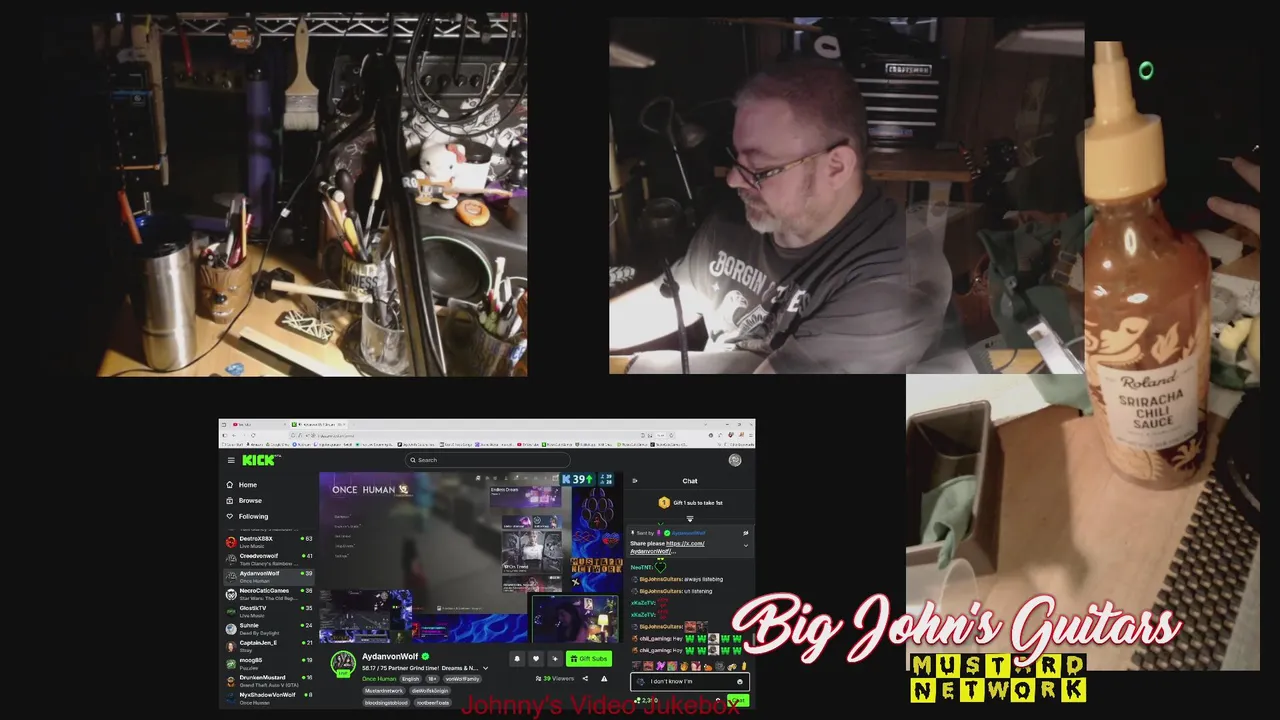Click the Kick logo
Image resolution: width=1280 pixels, height=720 pixels.
260,460
